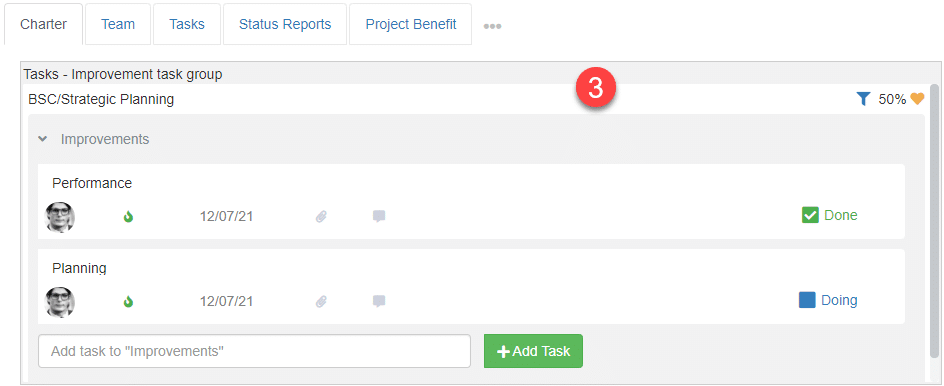Click the Planning task priority flame icon
944x386 pixels.
128,301
